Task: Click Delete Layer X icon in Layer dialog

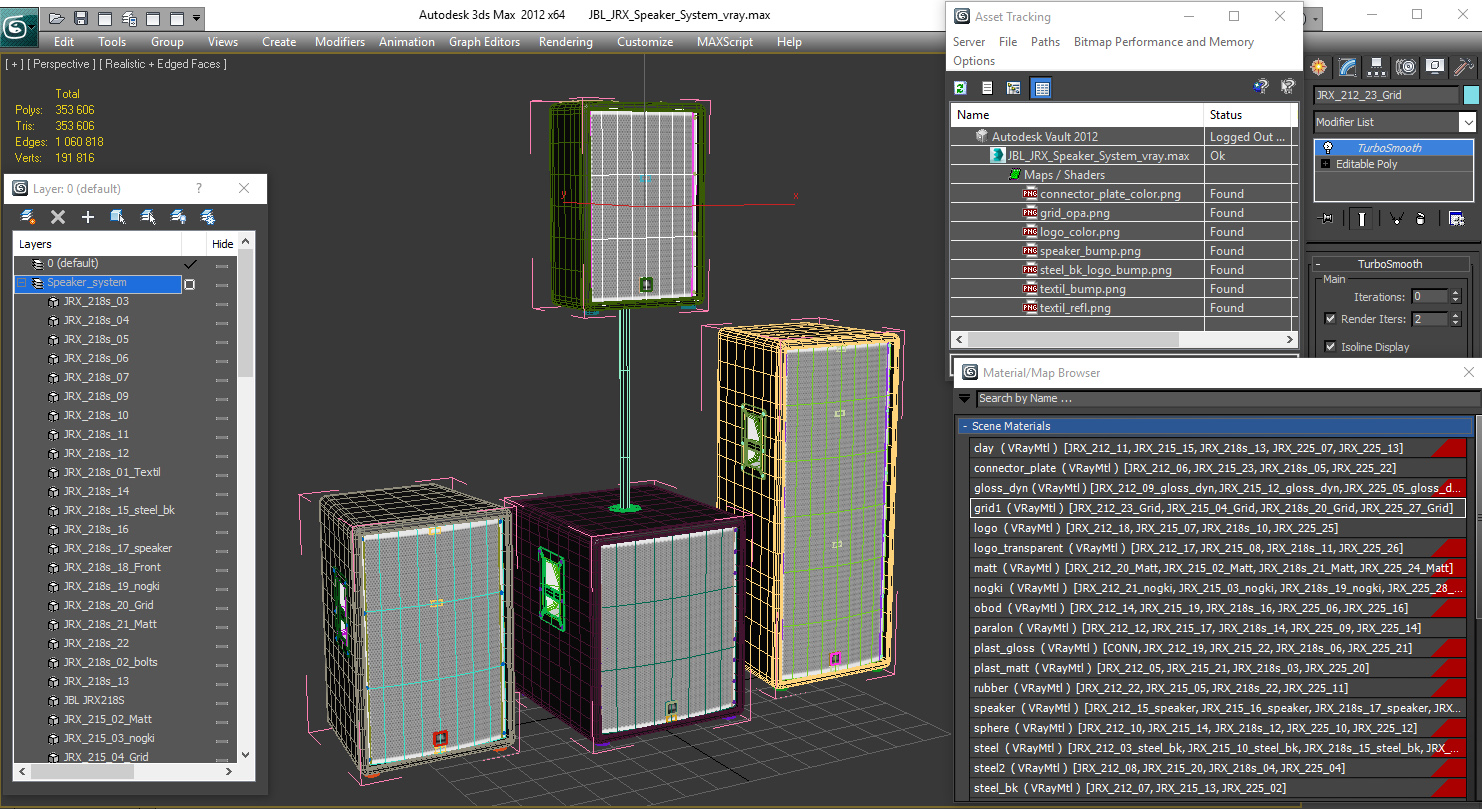Action: (x=58, y=216)
